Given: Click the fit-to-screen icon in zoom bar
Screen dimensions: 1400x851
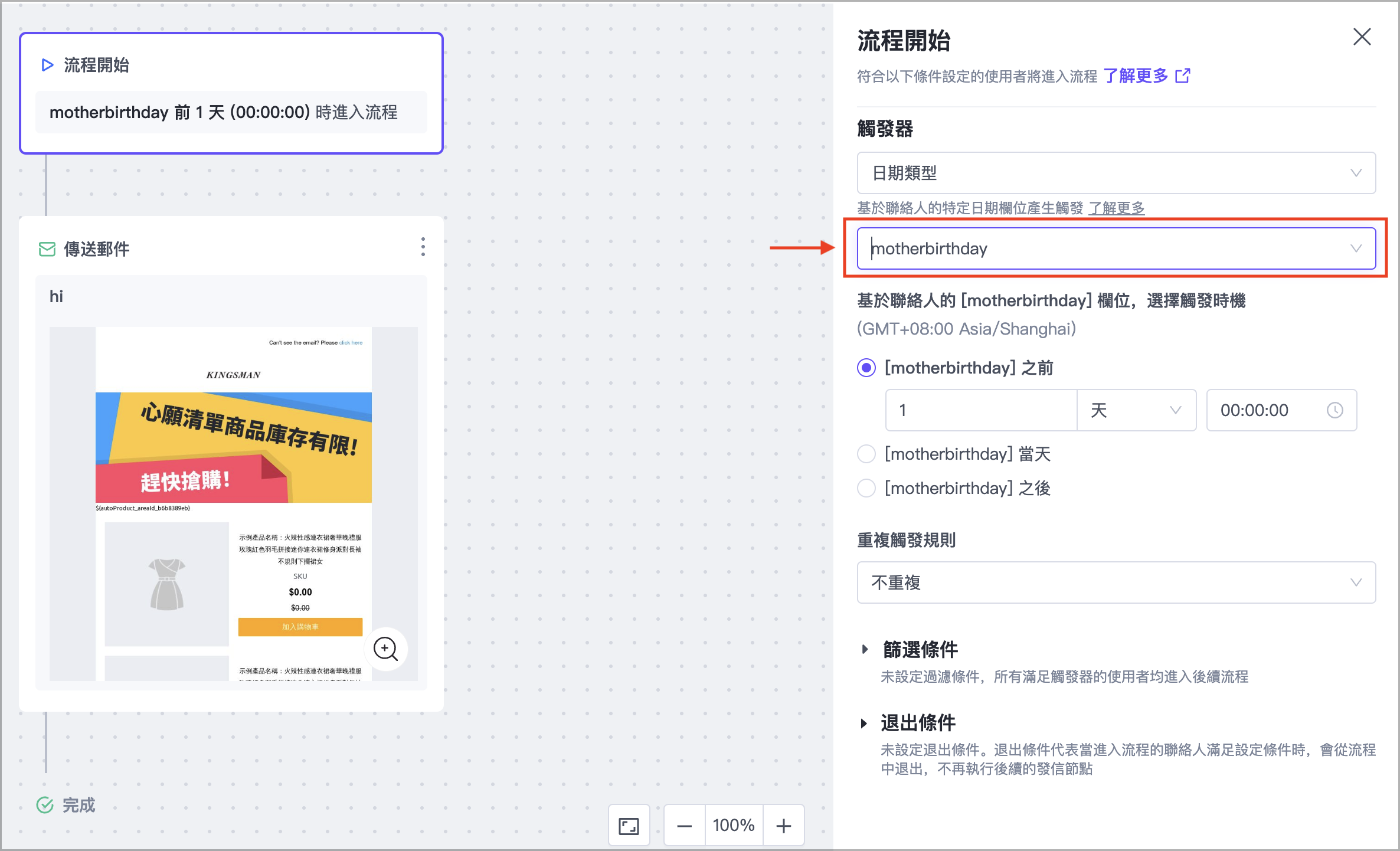Looking at the screenshot, I should coord(629,826).
